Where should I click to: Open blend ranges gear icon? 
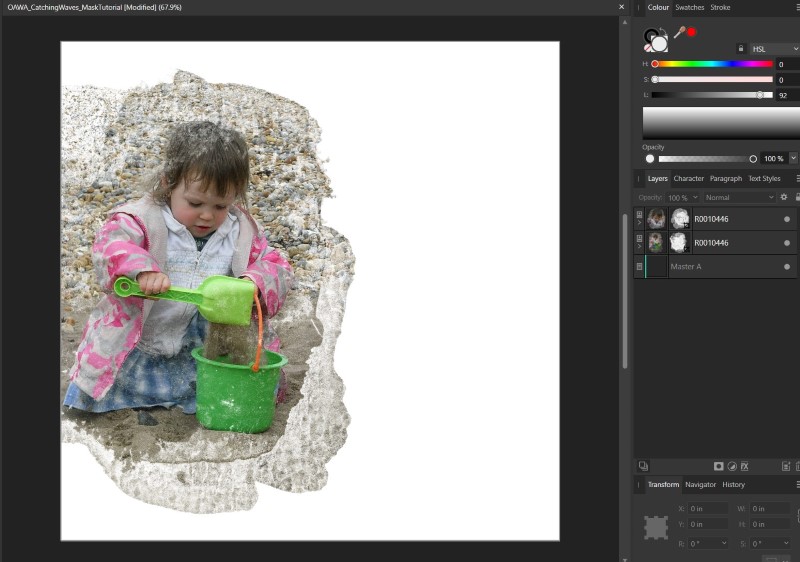point(784,197)
